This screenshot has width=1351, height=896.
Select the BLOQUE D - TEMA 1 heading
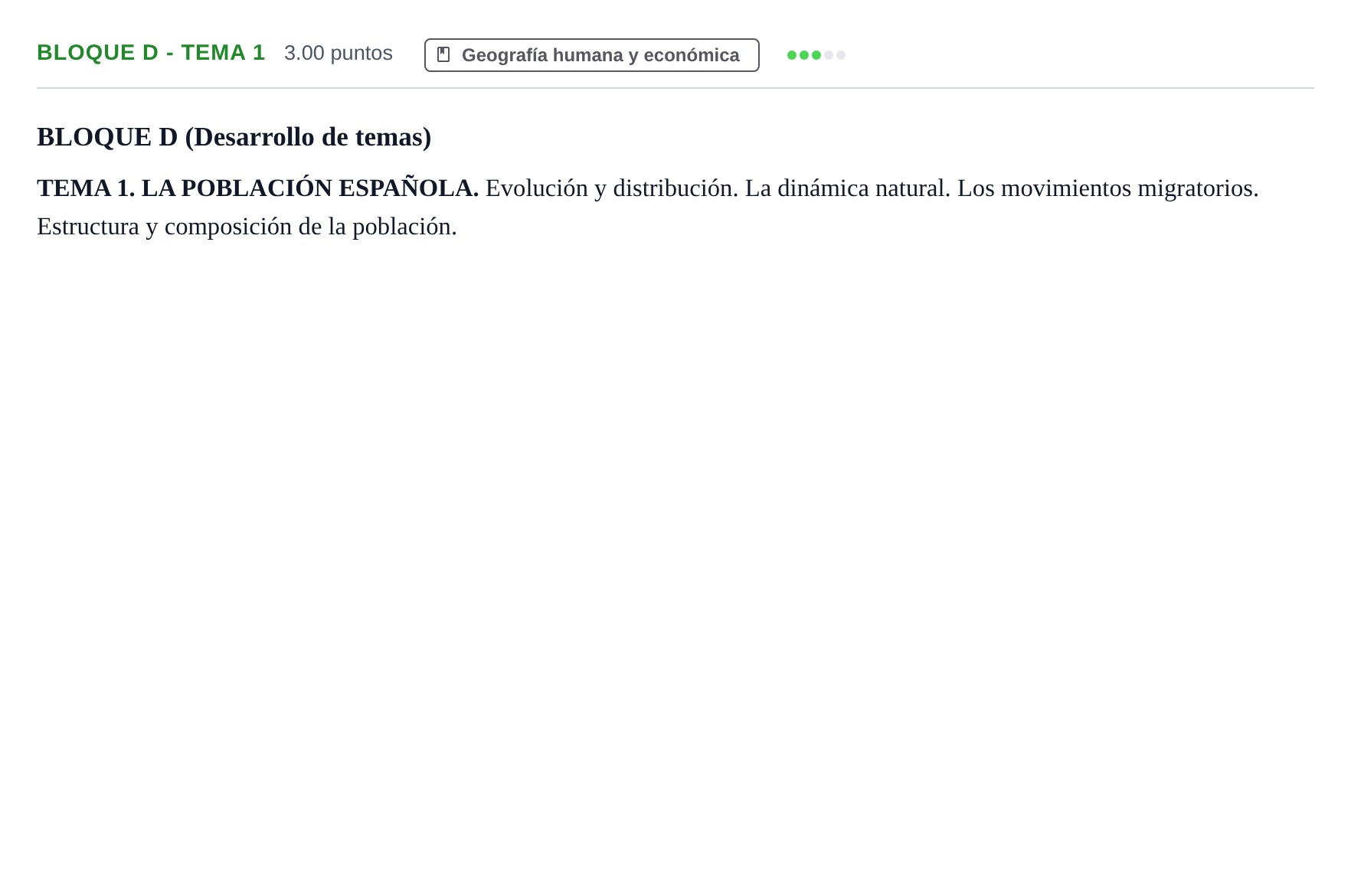click(x=151, y=53)
